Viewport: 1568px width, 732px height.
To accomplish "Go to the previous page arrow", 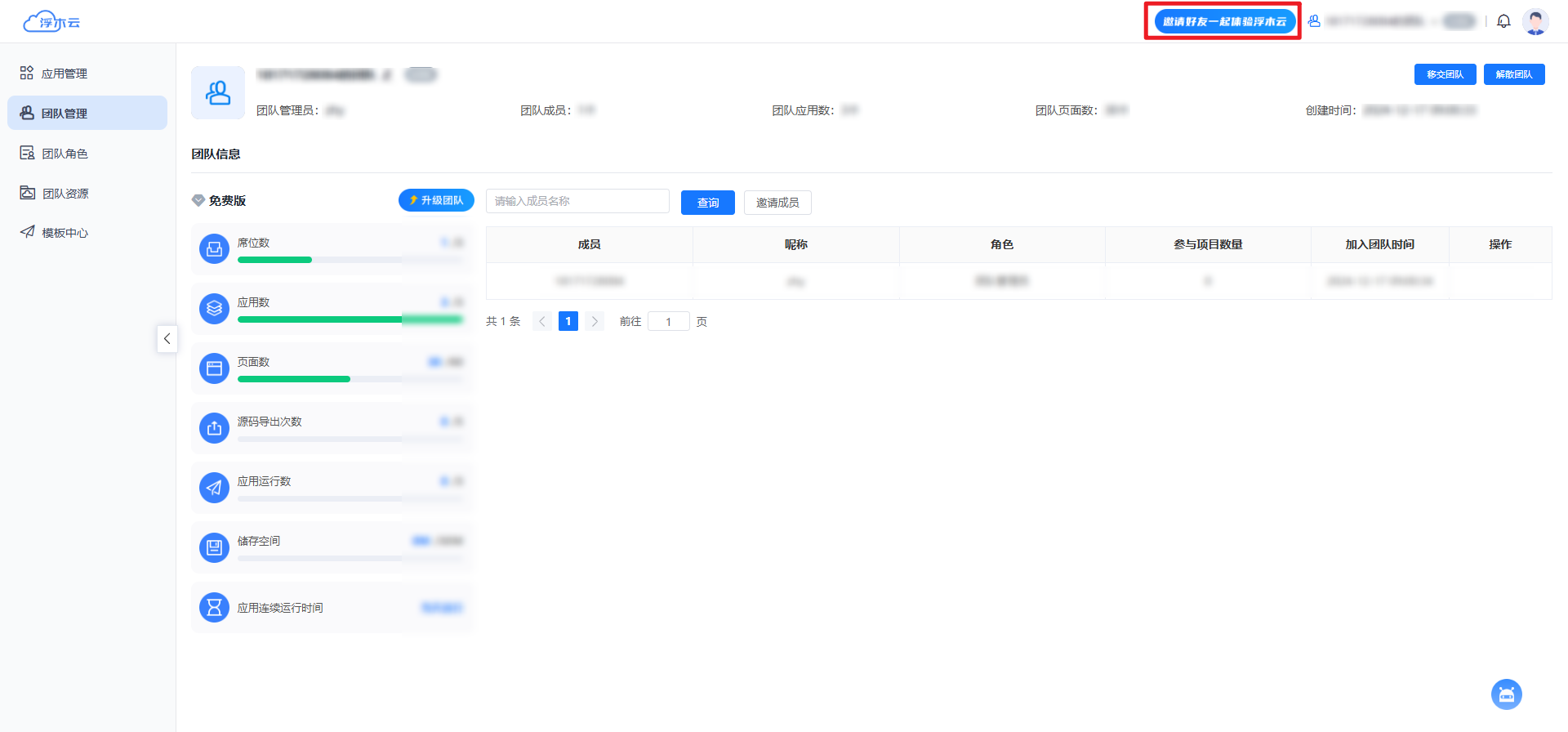I will pyautogui.click(x=542, y=321).
